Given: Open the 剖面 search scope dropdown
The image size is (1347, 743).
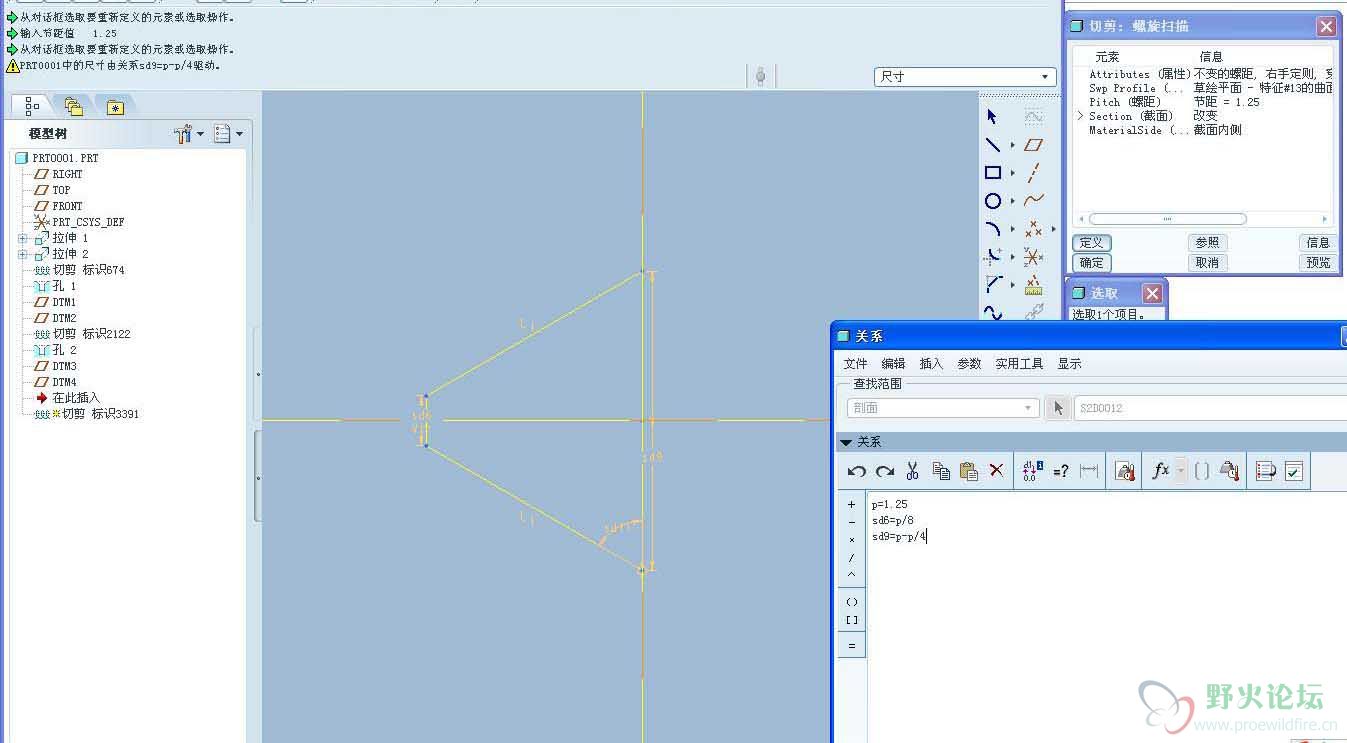Looking at the screenshot, I should click(x=943, y=408).
